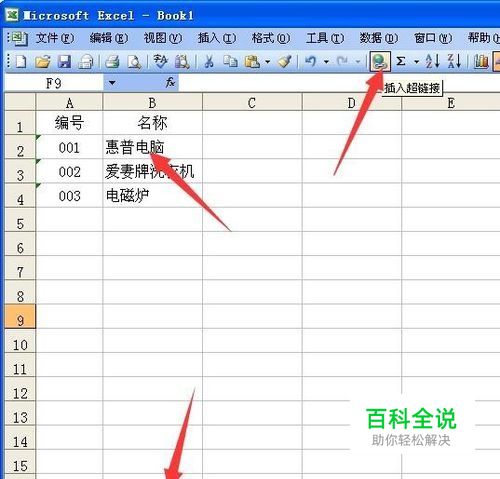Screen dimensions: 500x479
Task: Expand the AutoSum functions dropdown arrow
Action: click(x=416, y=62)
